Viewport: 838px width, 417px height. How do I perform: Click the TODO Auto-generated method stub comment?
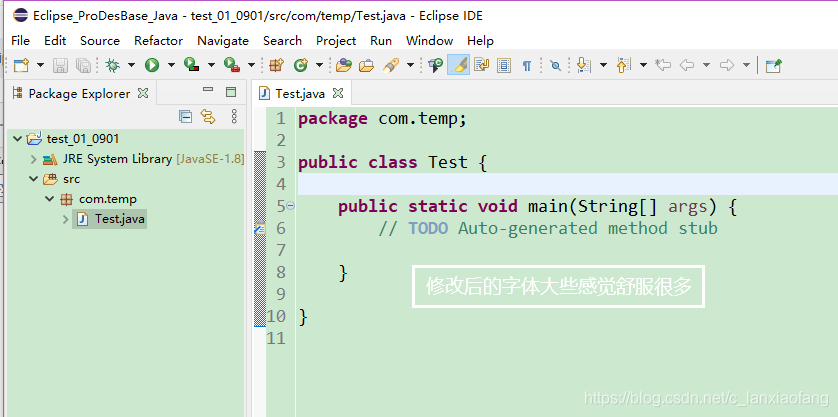point(548,228)
